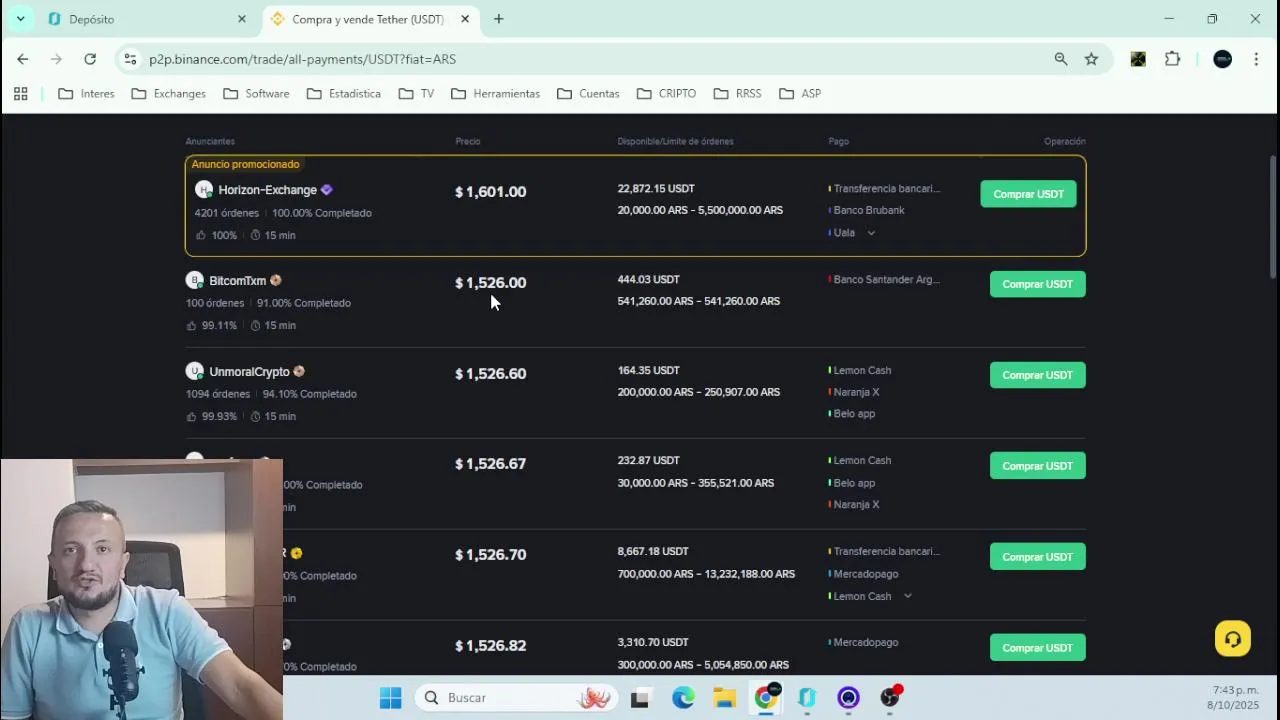Open the ASP bookmark folder
1280x720 pixels.
coord(800,93)
